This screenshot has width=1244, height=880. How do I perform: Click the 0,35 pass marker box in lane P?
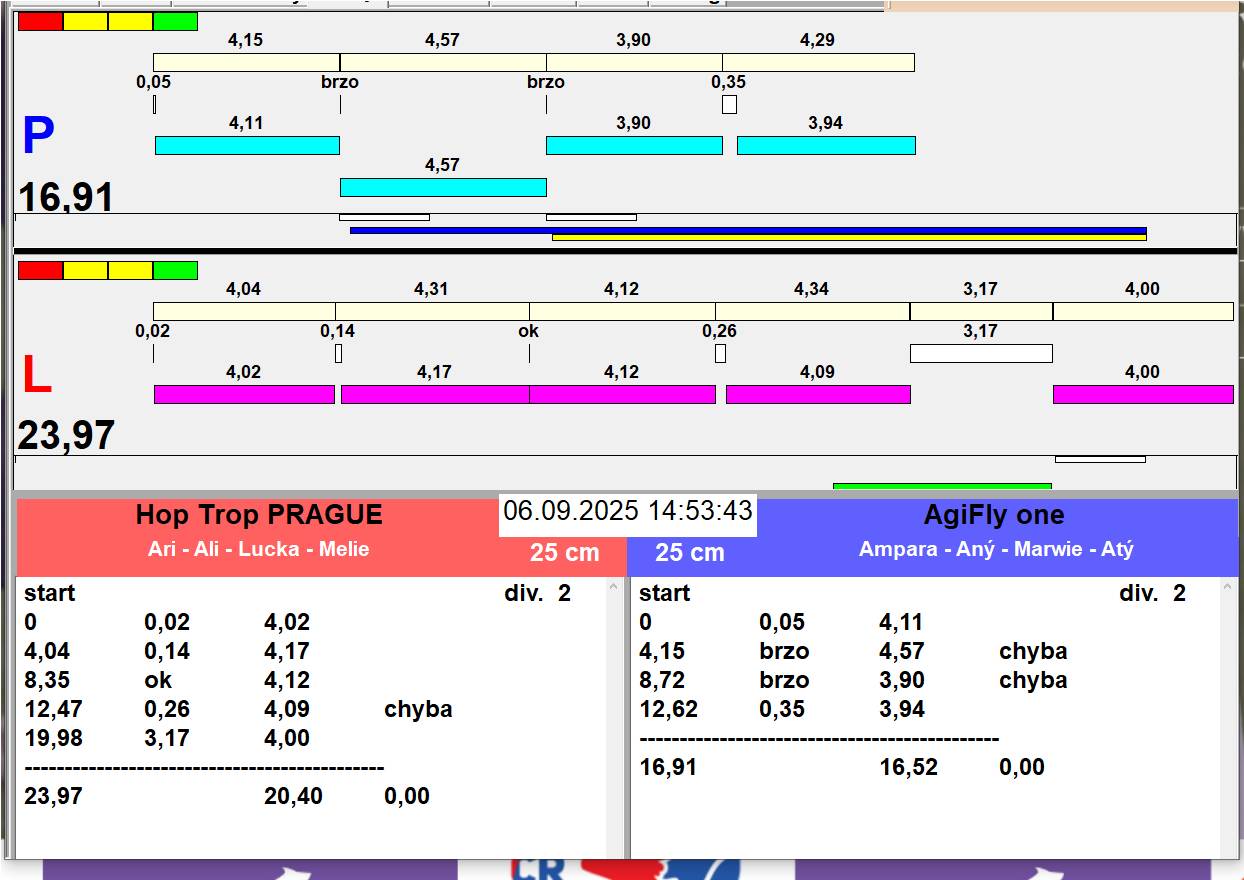point(729,104)
